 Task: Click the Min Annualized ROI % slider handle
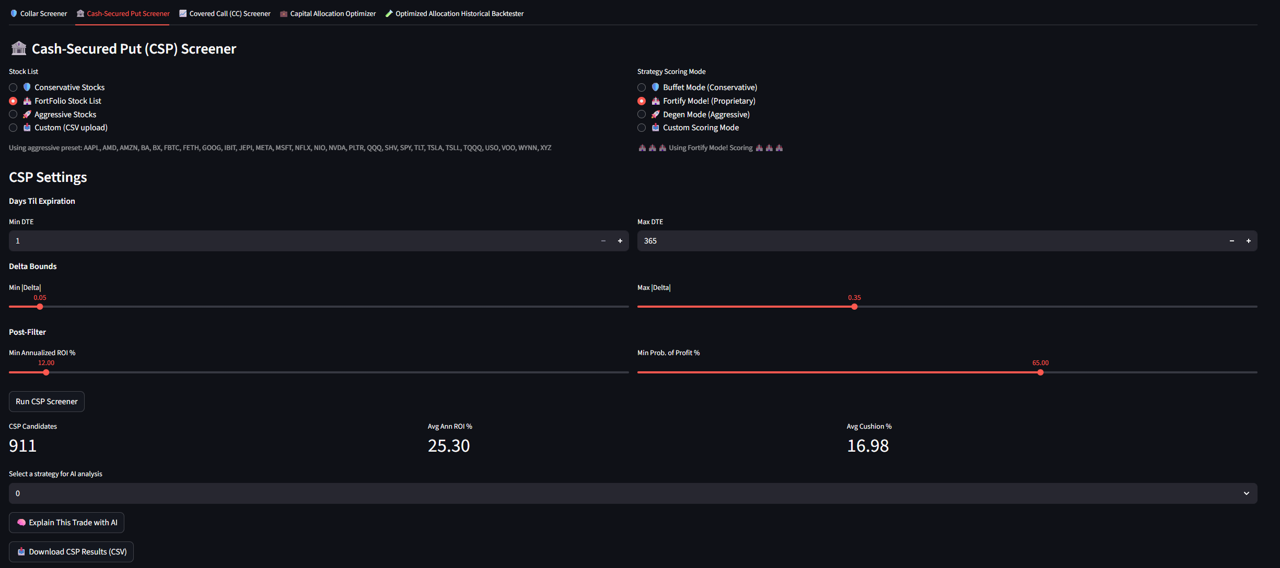pos(46,372)
